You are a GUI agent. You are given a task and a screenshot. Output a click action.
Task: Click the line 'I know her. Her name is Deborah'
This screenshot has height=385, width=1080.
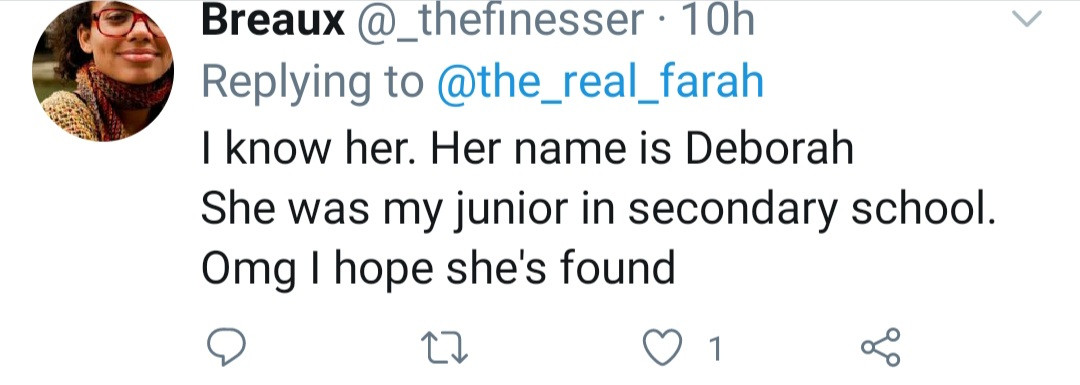(527, 149)
